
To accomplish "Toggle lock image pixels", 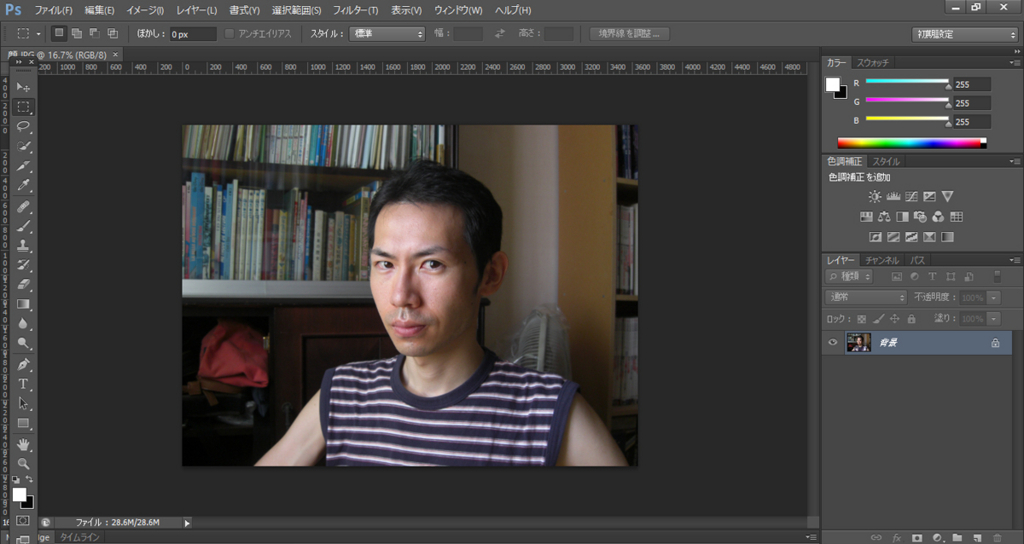I will pyautogui.click(x=878, y=319).
